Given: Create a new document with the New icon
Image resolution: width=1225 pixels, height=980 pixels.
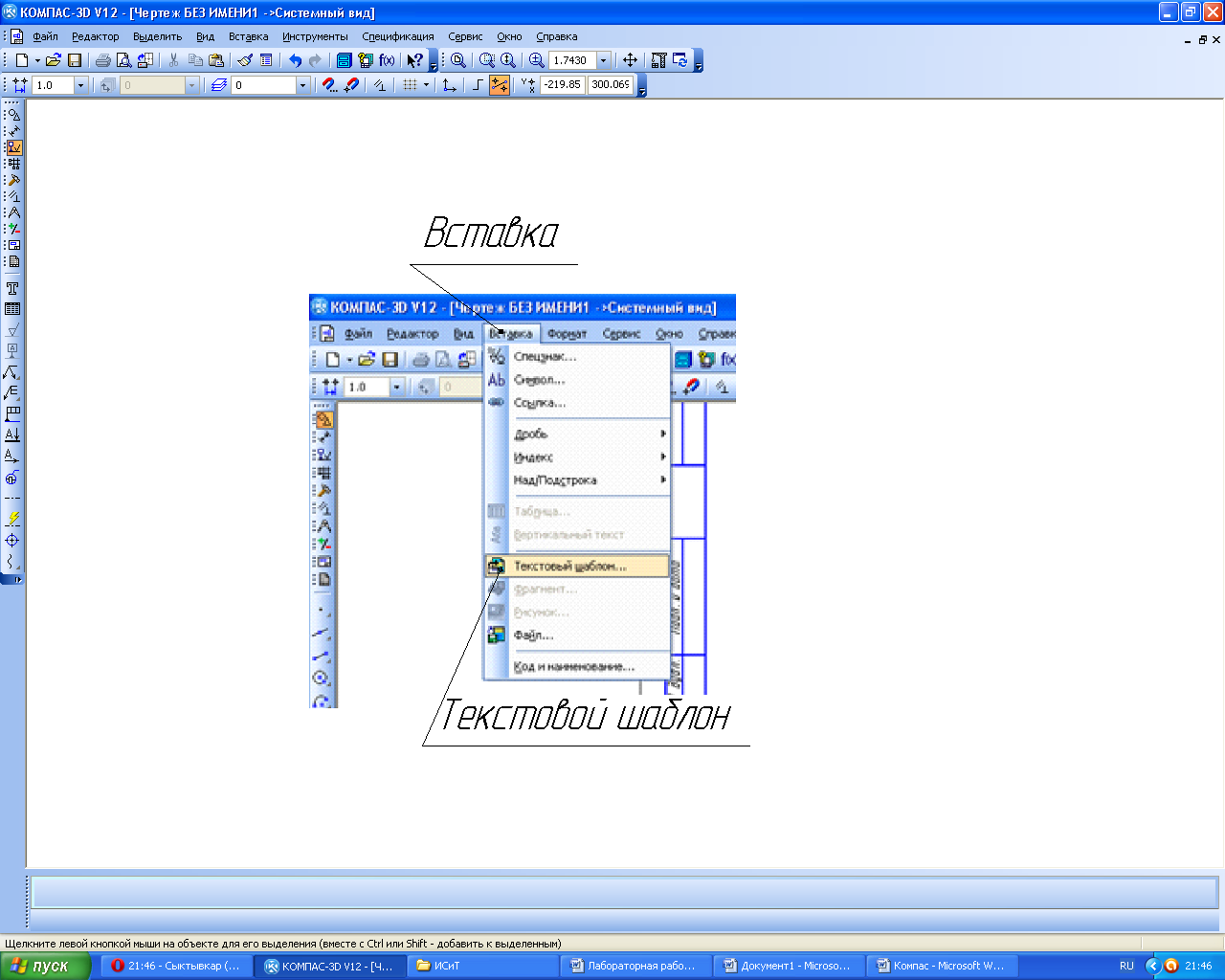Looking at the screenshot, I should click(x=22, y=60).
